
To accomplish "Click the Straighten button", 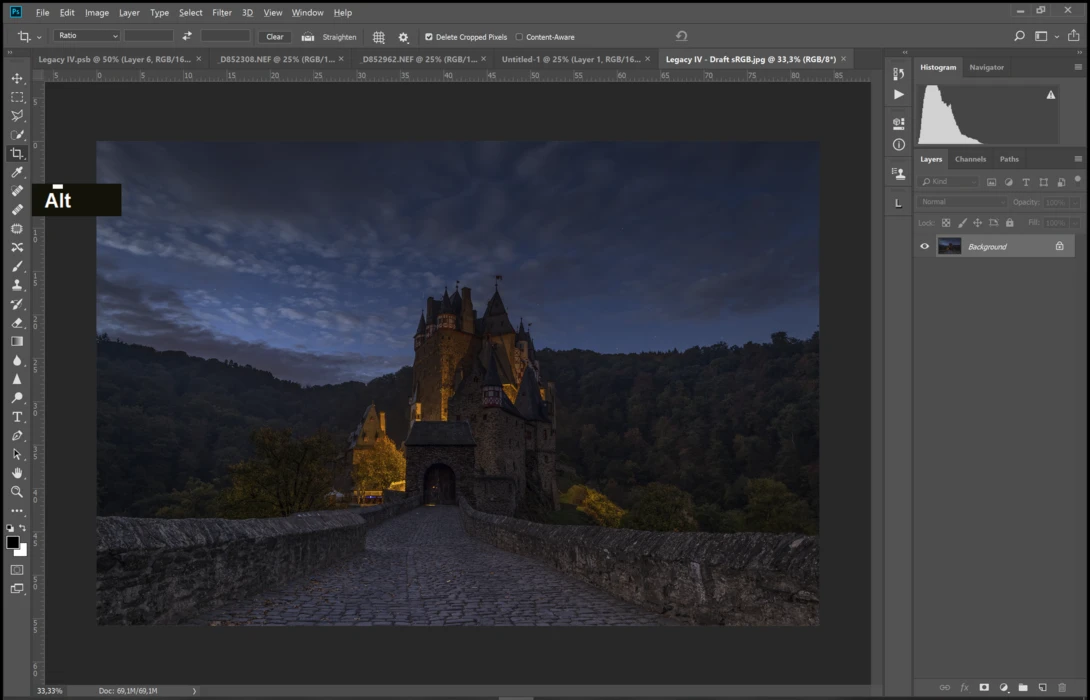I will point(330,37).
